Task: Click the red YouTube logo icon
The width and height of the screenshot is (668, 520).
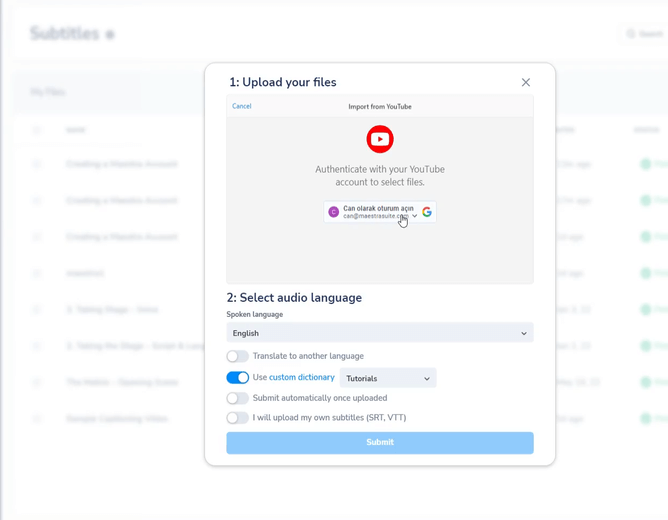Action: coord(380,139)
